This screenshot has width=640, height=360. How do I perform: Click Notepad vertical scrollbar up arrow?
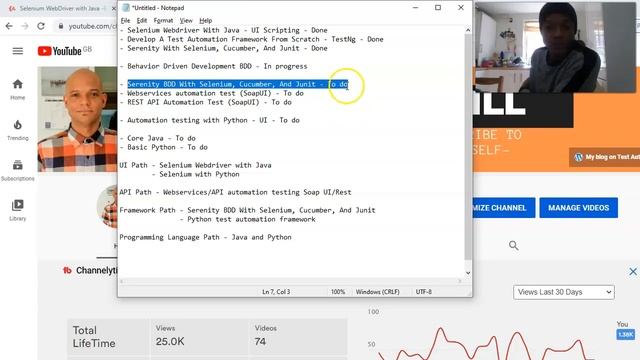[x=468, y=30]
